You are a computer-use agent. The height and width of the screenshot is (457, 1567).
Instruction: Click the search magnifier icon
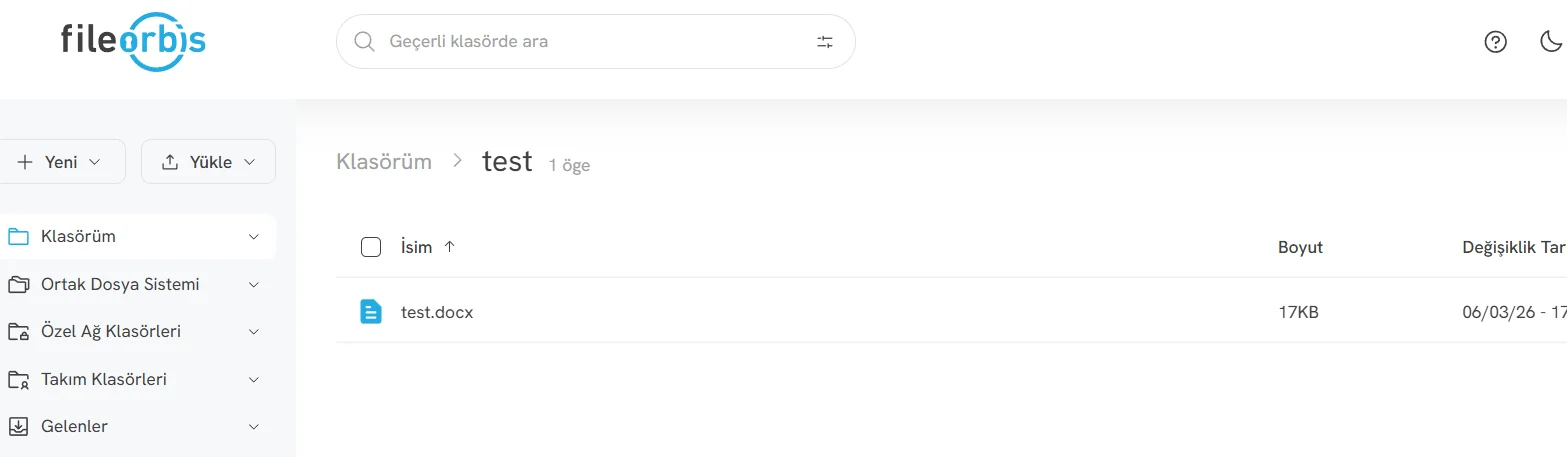tap(365, 42)
